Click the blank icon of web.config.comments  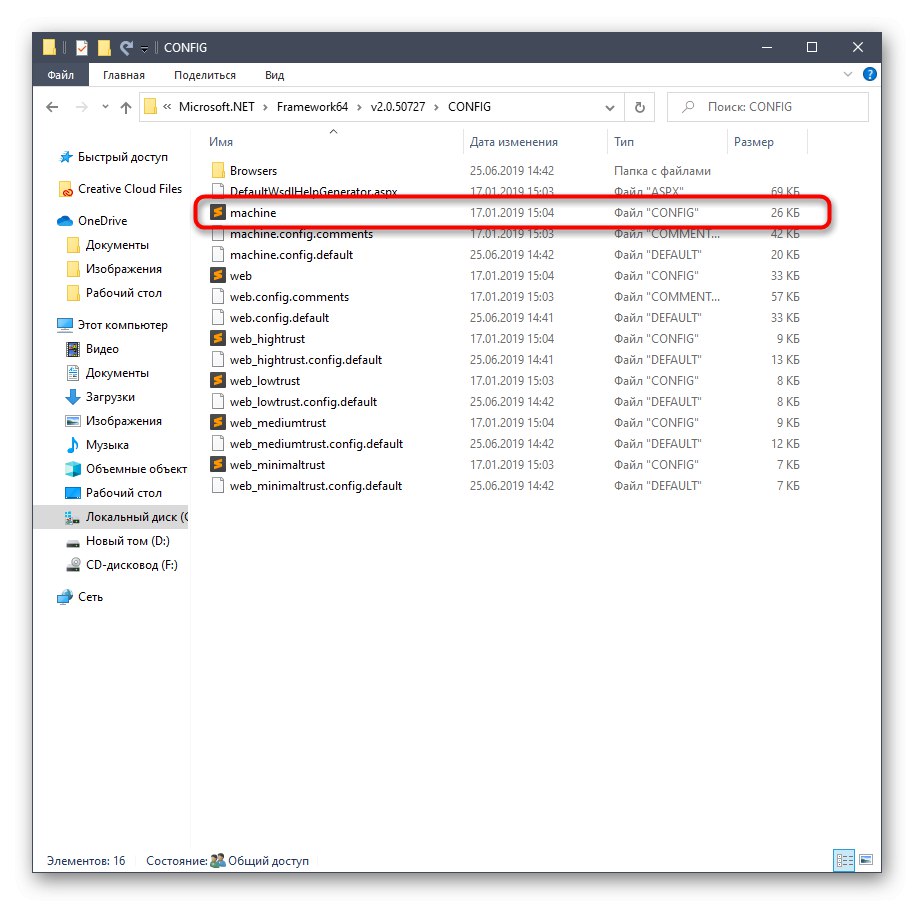(x=217, y=297)
